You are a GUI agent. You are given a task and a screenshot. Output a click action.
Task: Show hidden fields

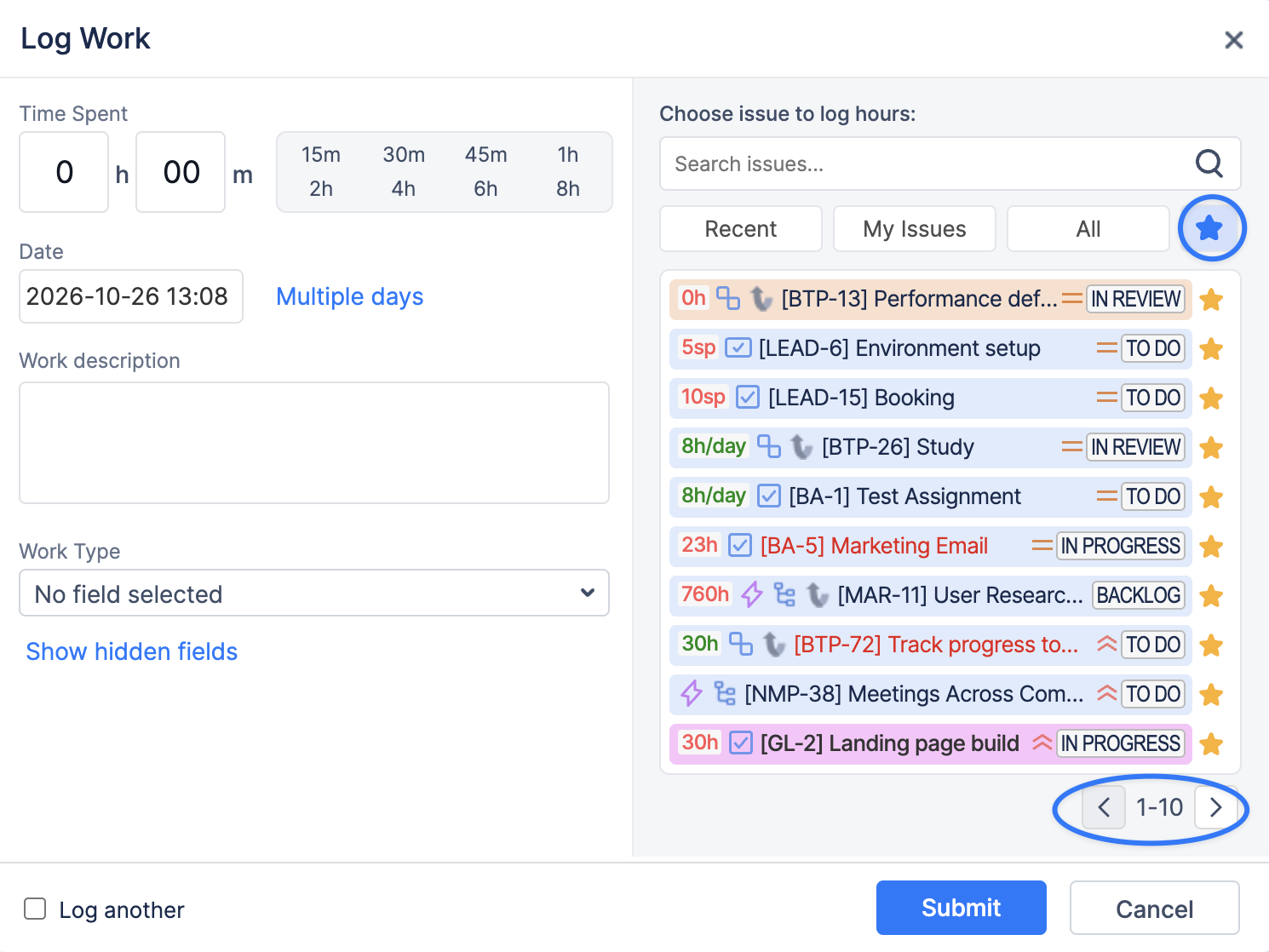[x=132, y=651]
